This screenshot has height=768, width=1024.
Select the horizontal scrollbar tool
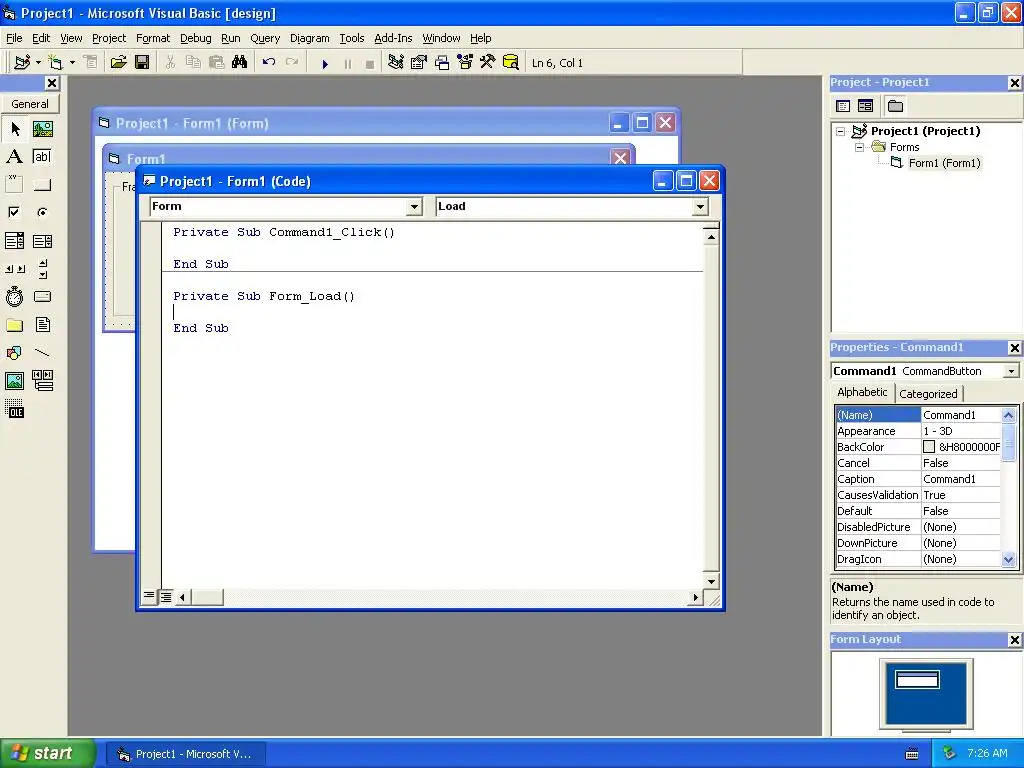[x=15, y=268]
